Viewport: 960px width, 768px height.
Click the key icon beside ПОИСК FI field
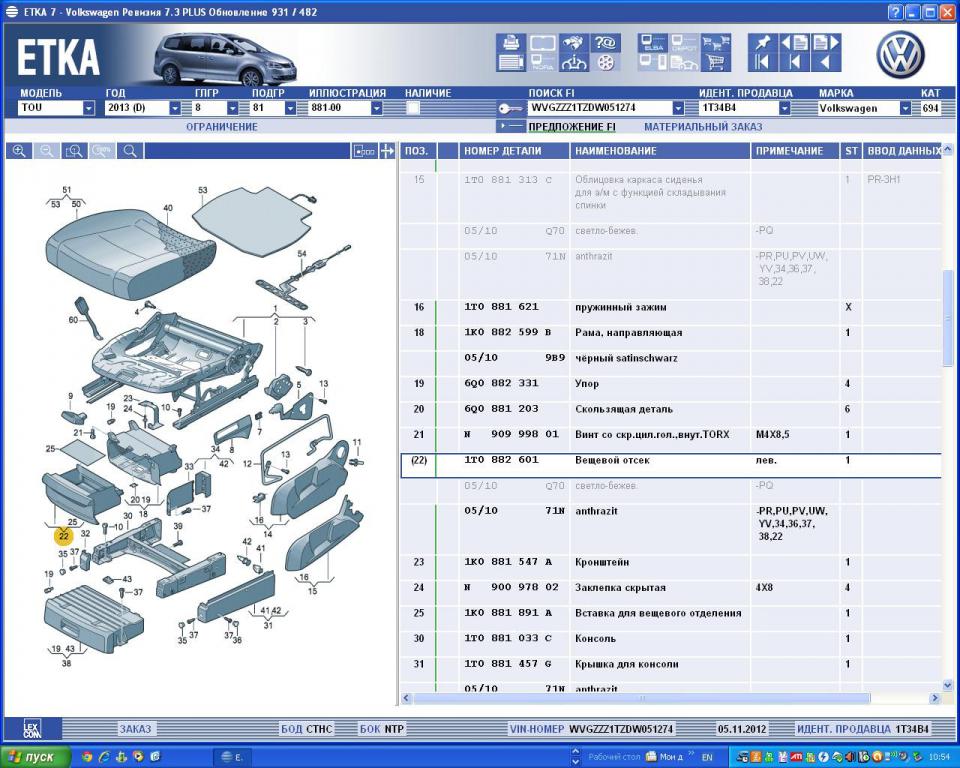coord(510,109)
